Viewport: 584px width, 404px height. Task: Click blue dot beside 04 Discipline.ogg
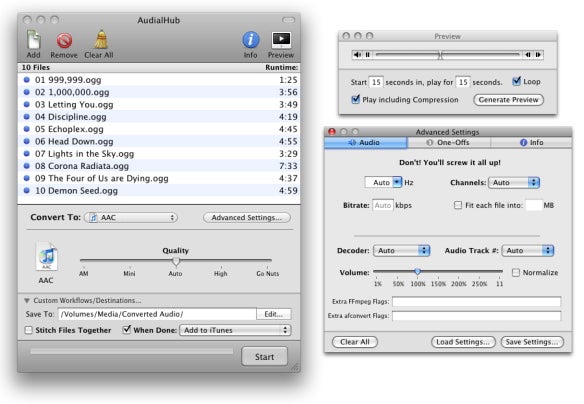coord(26,116)
